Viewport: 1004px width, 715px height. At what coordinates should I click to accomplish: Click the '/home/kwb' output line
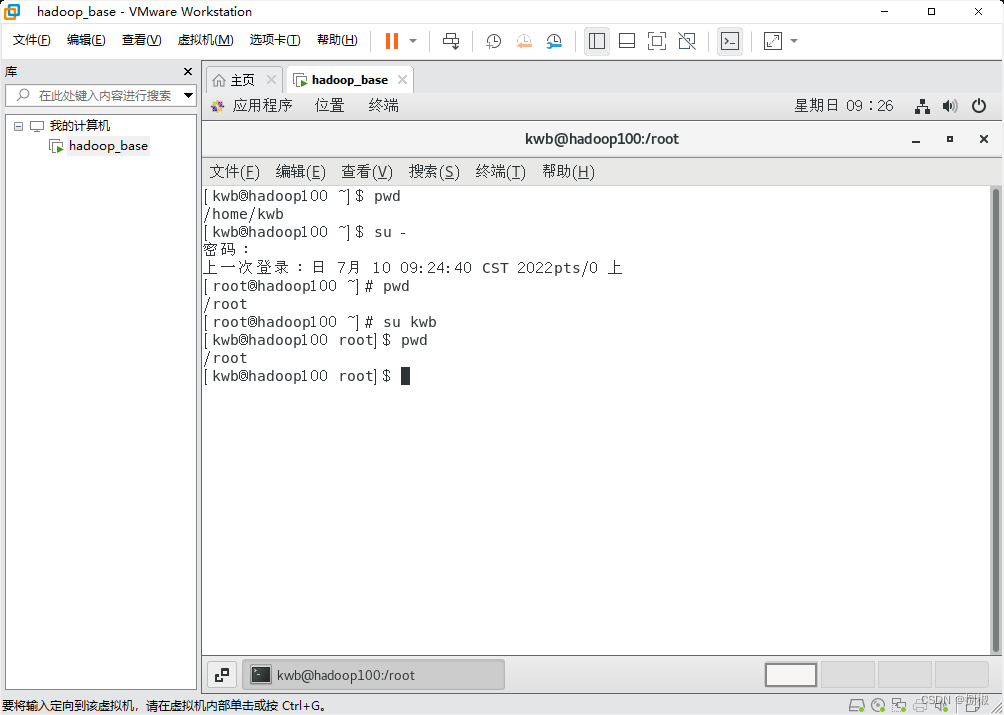243,214
